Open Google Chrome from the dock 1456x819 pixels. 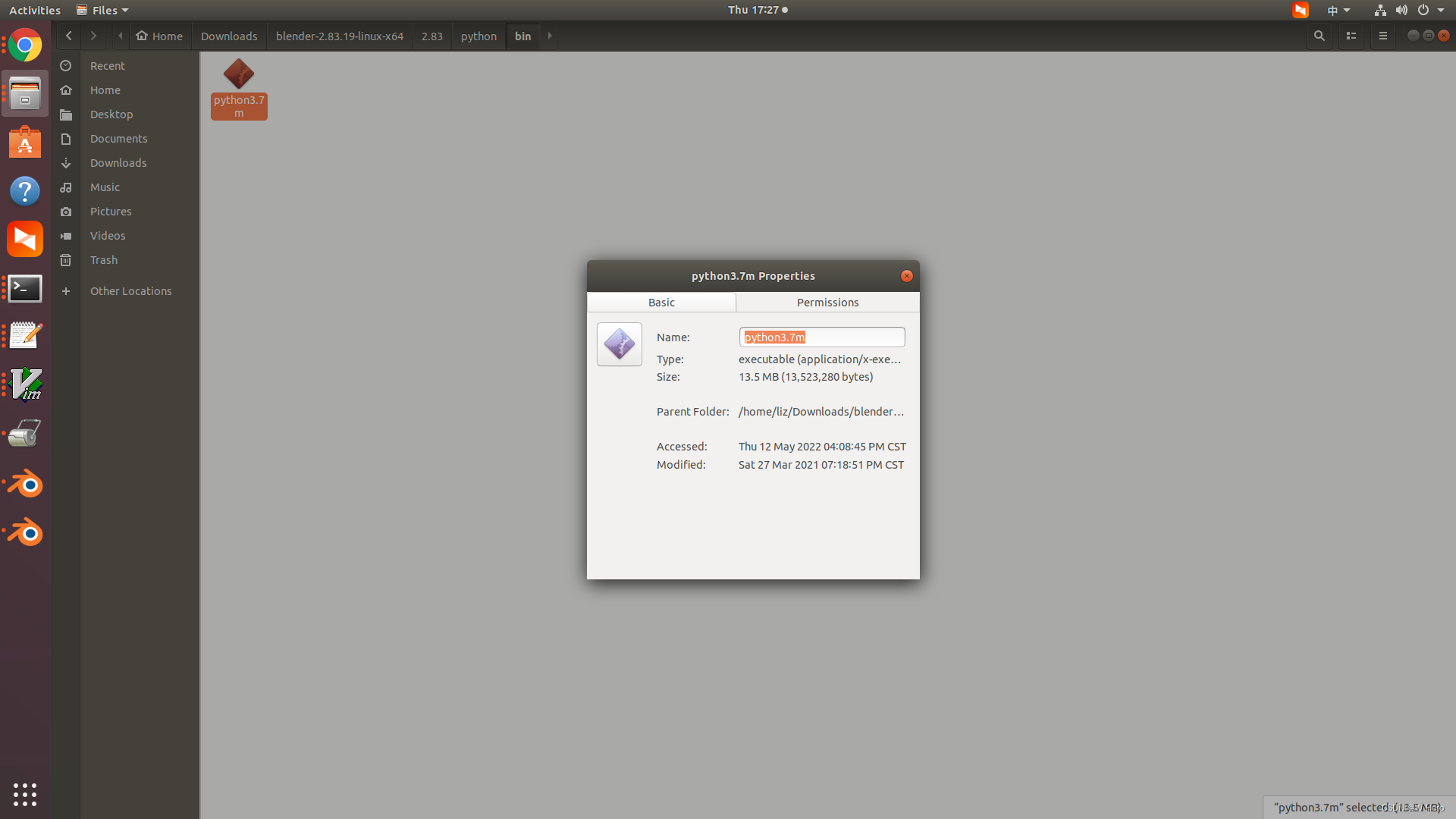click(25, 45)
